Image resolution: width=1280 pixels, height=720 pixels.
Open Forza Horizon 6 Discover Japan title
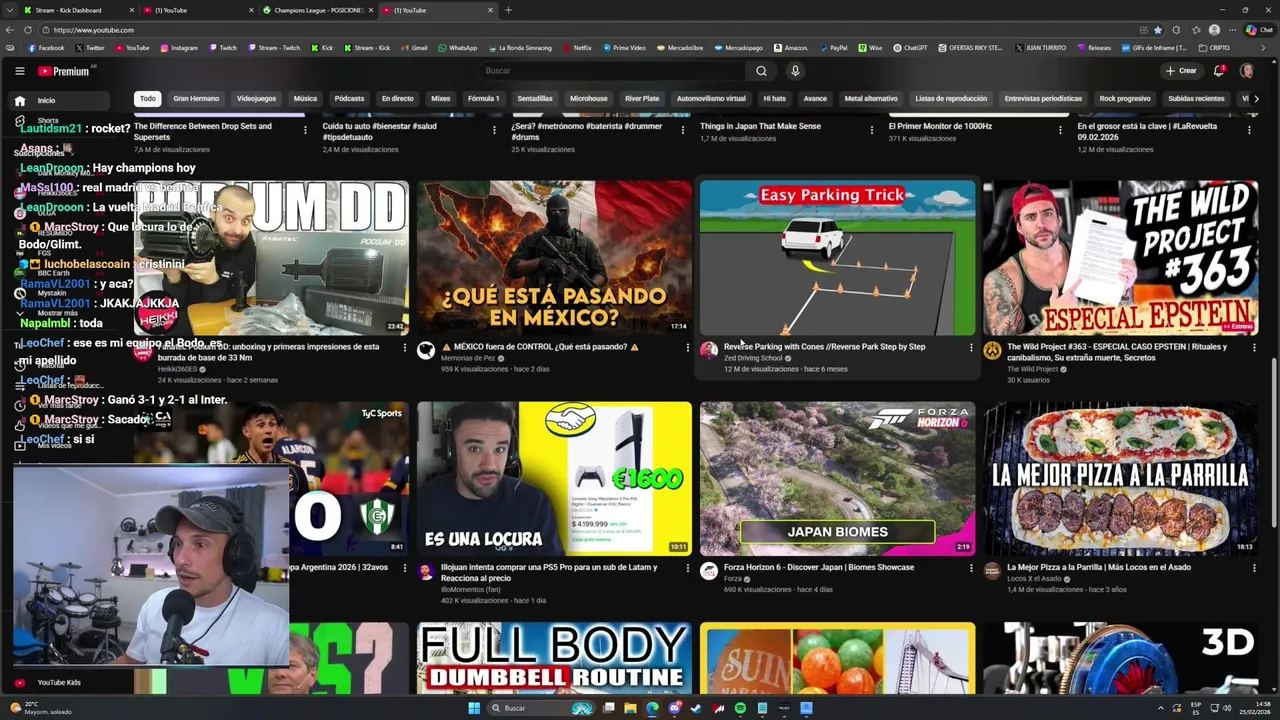pos(819,567)
